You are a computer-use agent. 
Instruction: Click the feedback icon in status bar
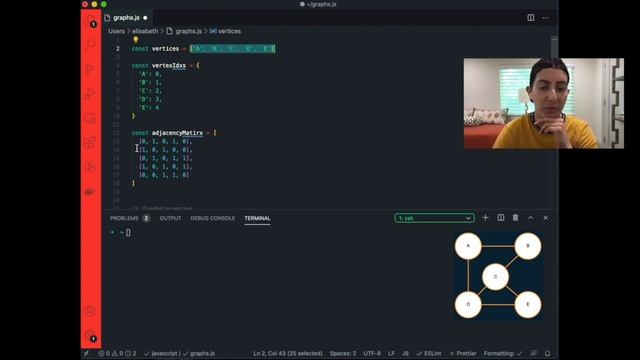[x=534, y=353]
